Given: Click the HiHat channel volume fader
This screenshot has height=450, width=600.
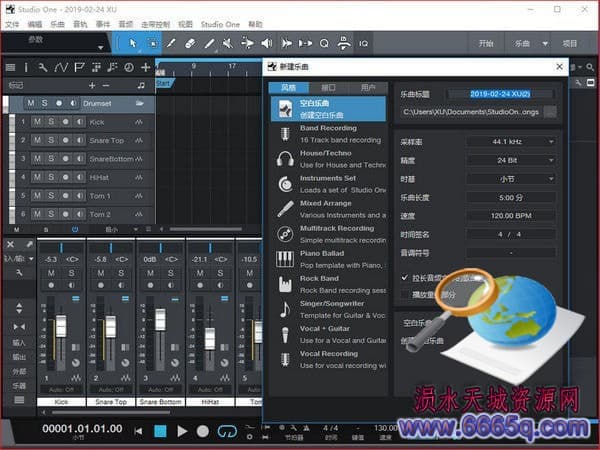Looking at the screenshot, I should 210,338.
